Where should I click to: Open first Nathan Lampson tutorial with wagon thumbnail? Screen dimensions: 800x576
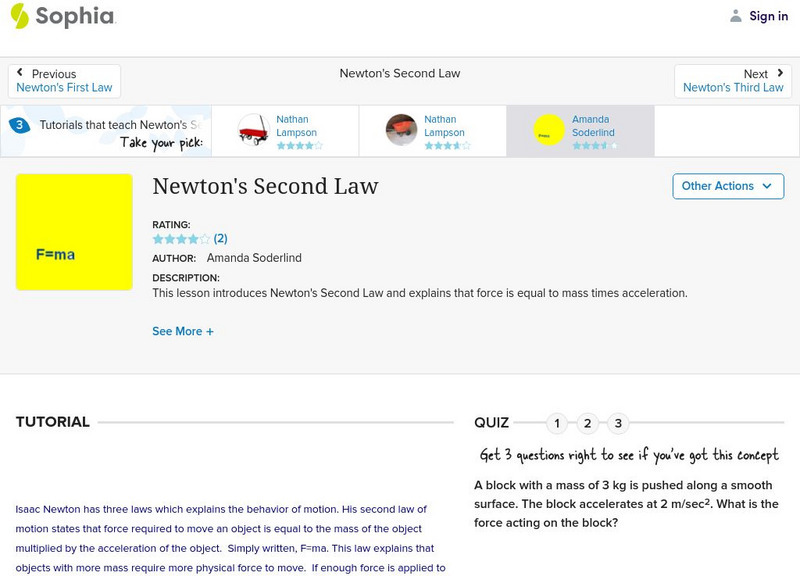point(285,131)
